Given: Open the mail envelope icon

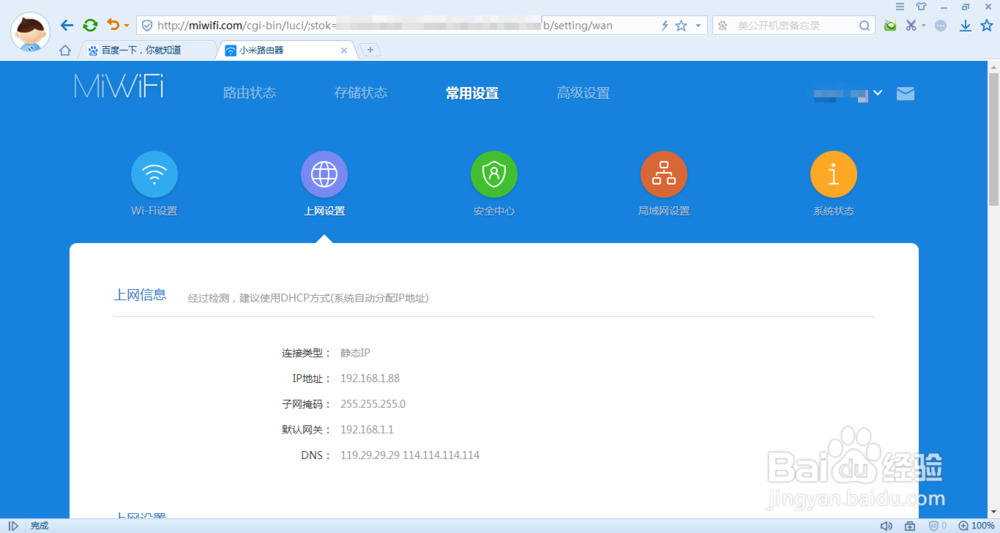Looking at the screenshot, I should [905, 94].
